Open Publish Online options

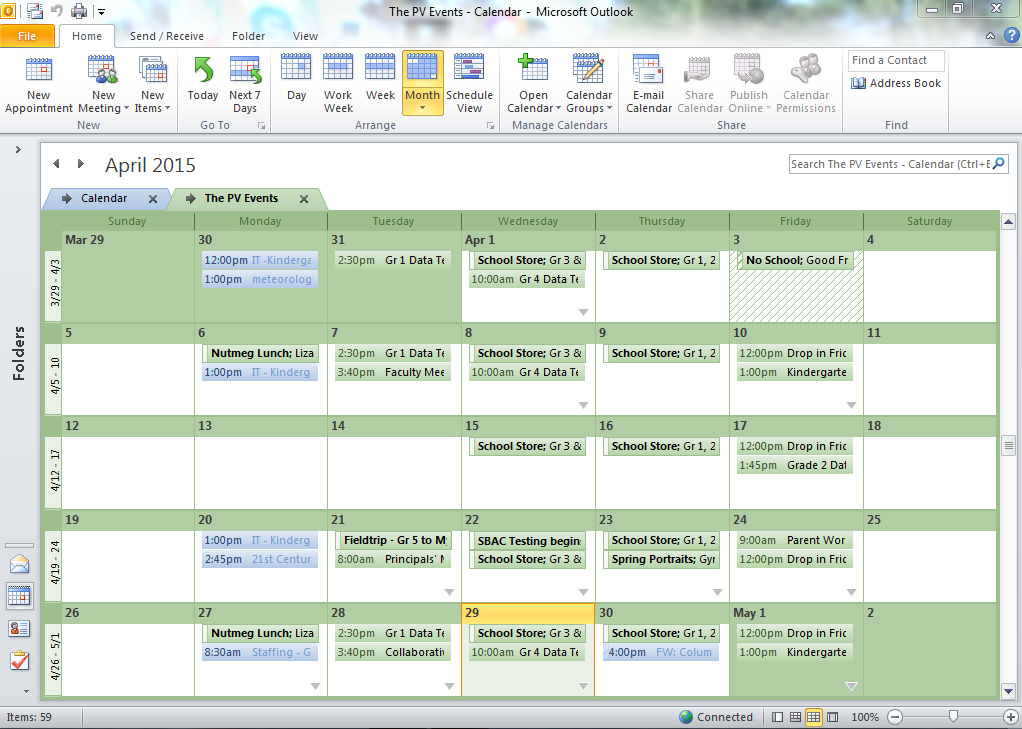click(x=748, y=85)
